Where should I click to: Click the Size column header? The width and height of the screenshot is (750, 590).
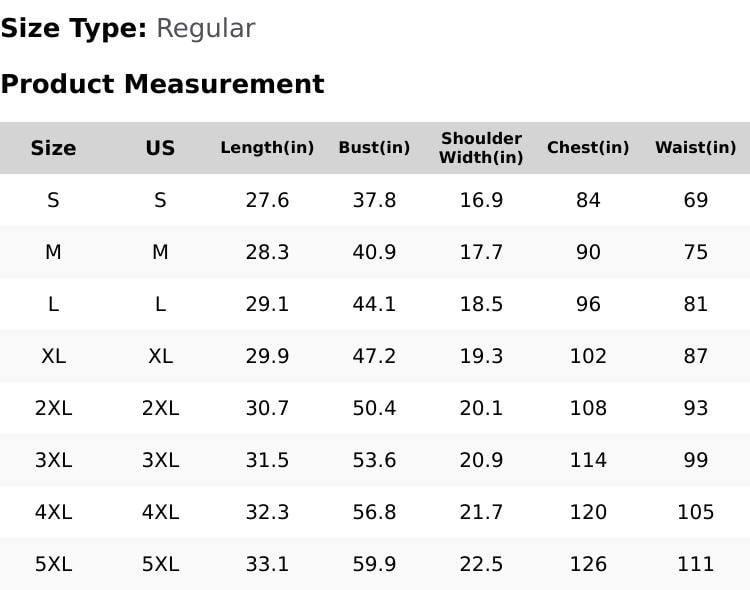[x=53, y=148]
